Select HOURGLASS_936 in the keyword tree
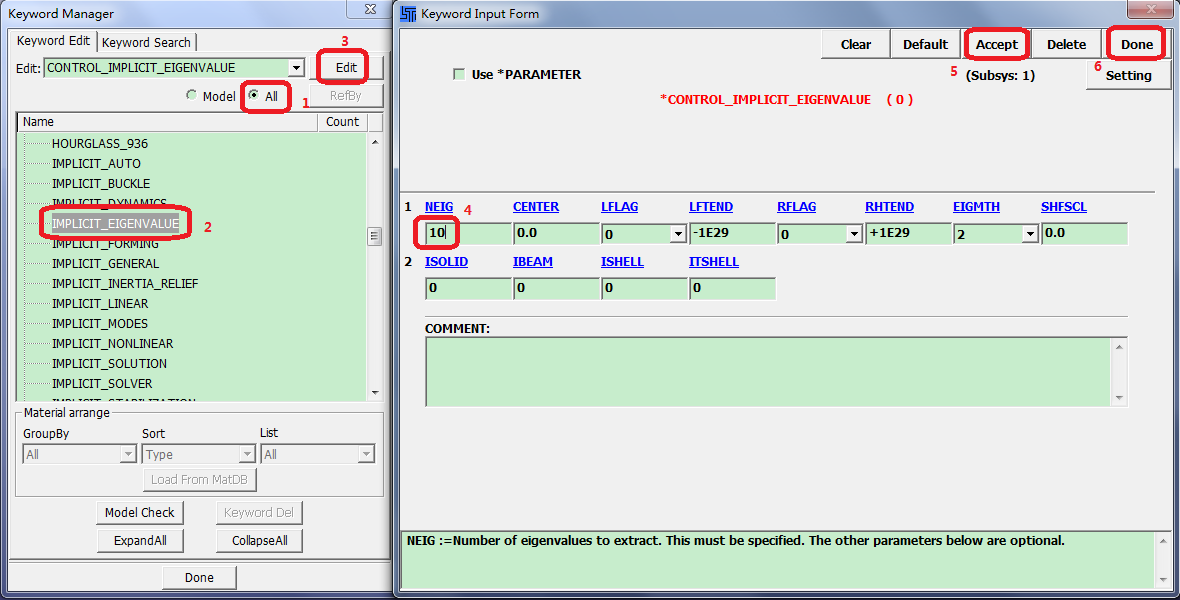Screen dimensions: 1180x600 coord(100,143)
